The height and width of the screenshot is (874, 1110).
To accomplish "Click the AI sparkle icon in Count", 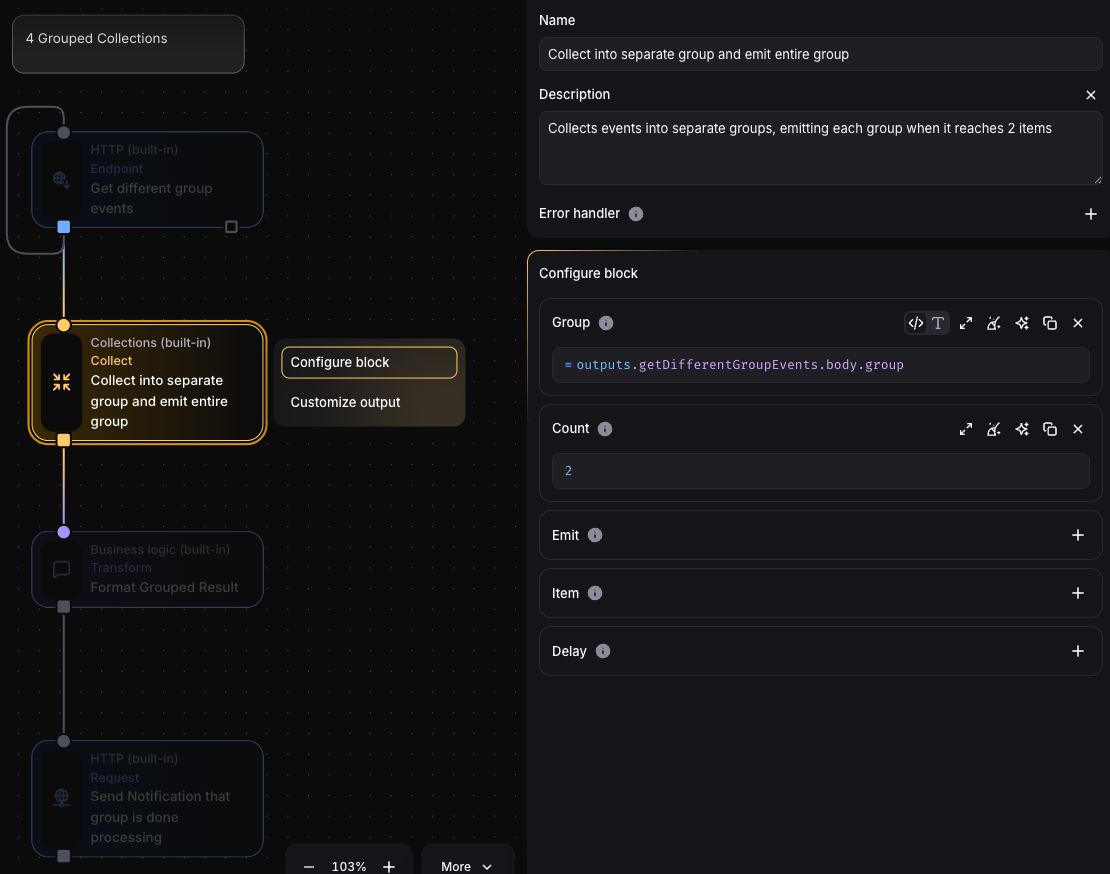I will pyautogui.click(x=1022, y=429).
